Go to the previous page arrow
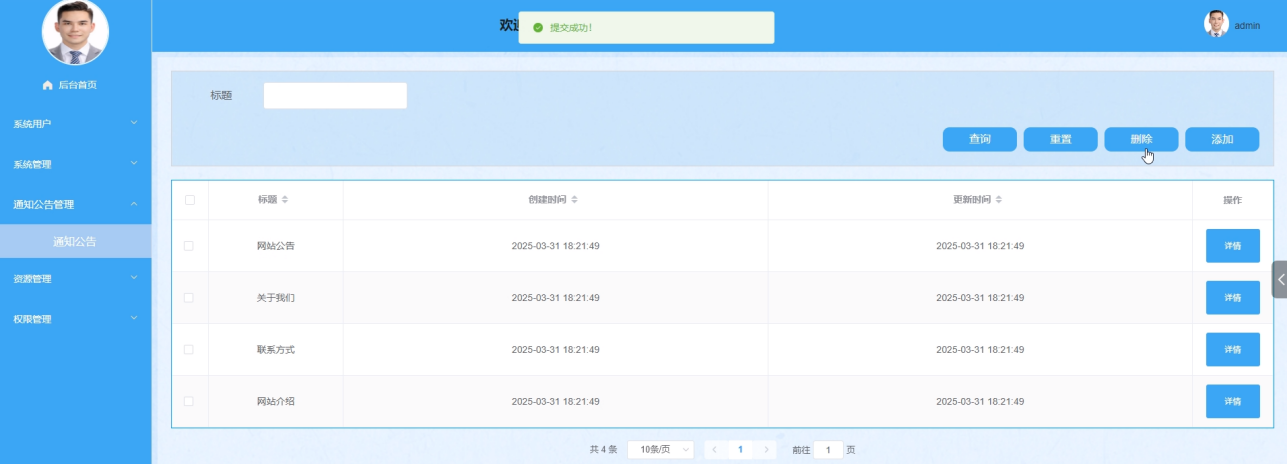Screen dimensions: 1287x464 (715, 450)
